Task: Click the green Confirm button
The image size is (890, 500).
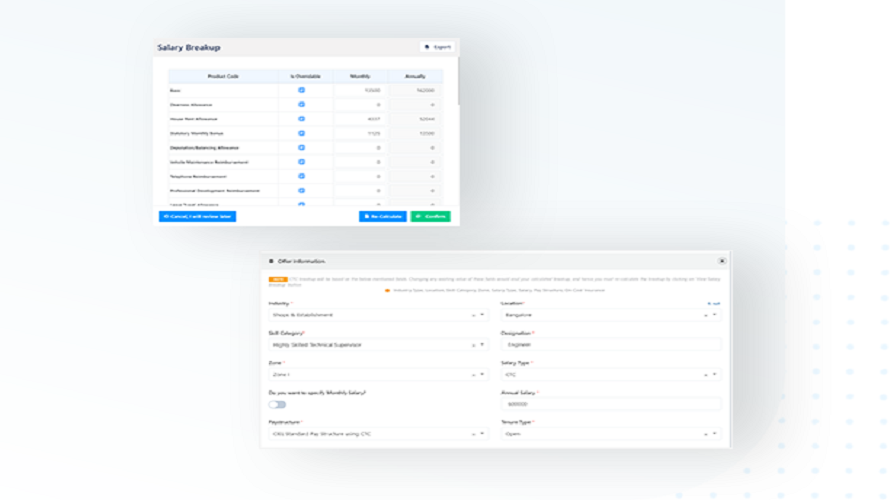Action: tap(430, 216)
